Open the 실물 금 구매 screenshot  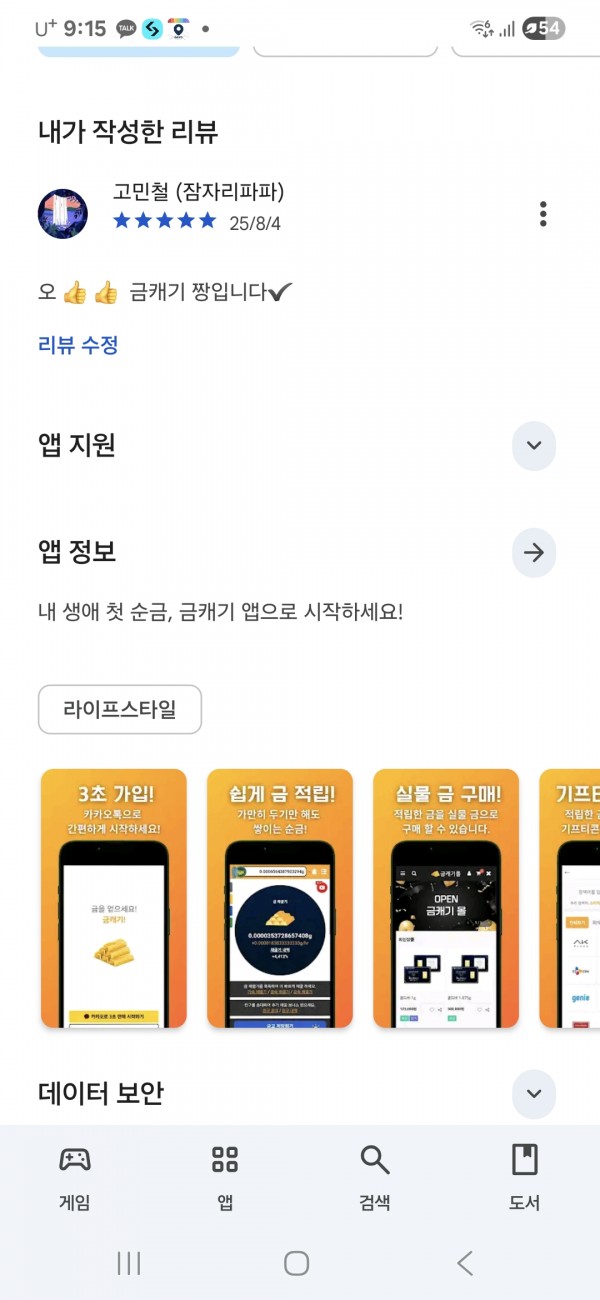tap(446, 898)
